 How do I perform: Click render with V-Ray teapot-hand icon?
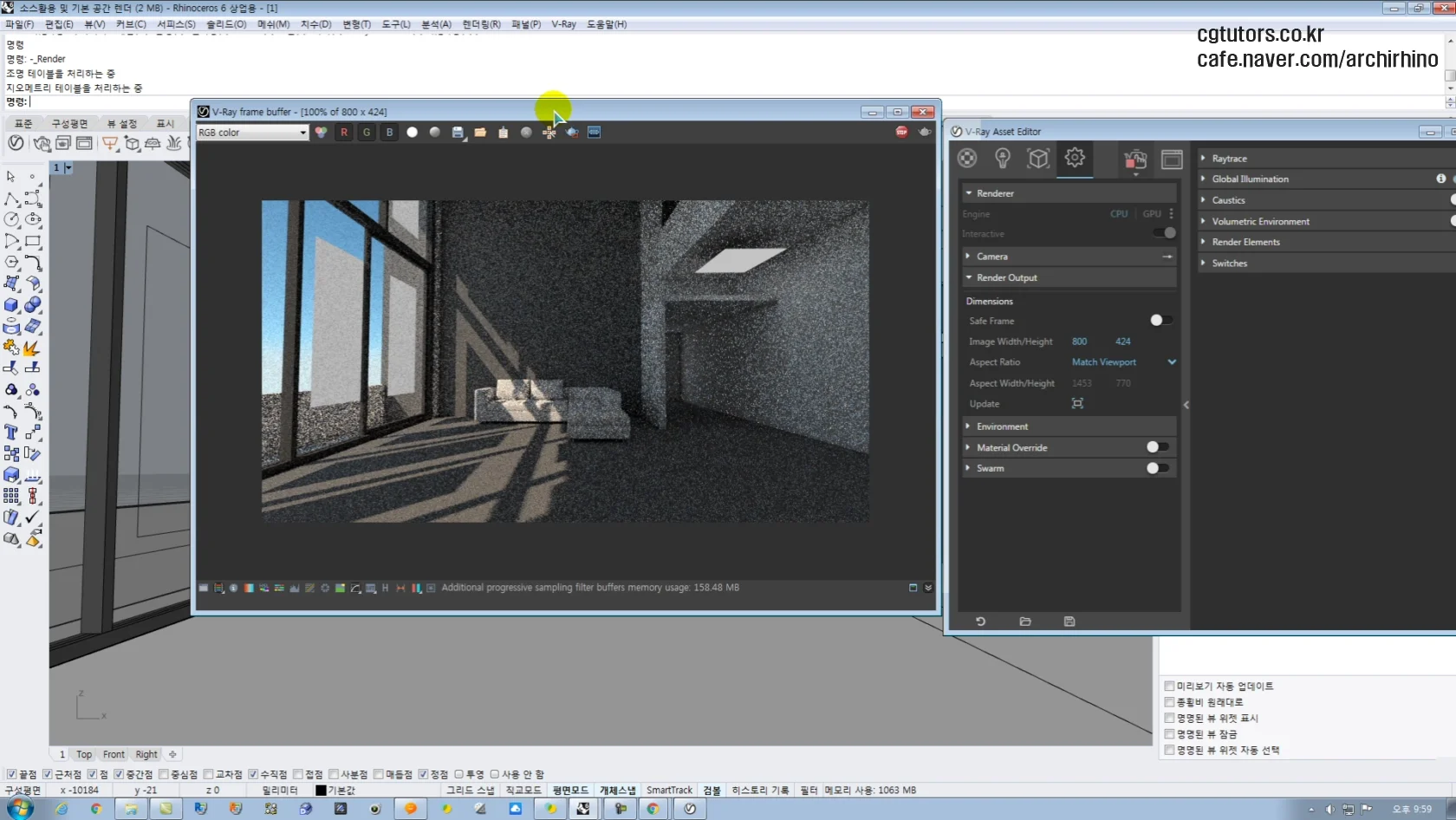(x=1135, y=159)
